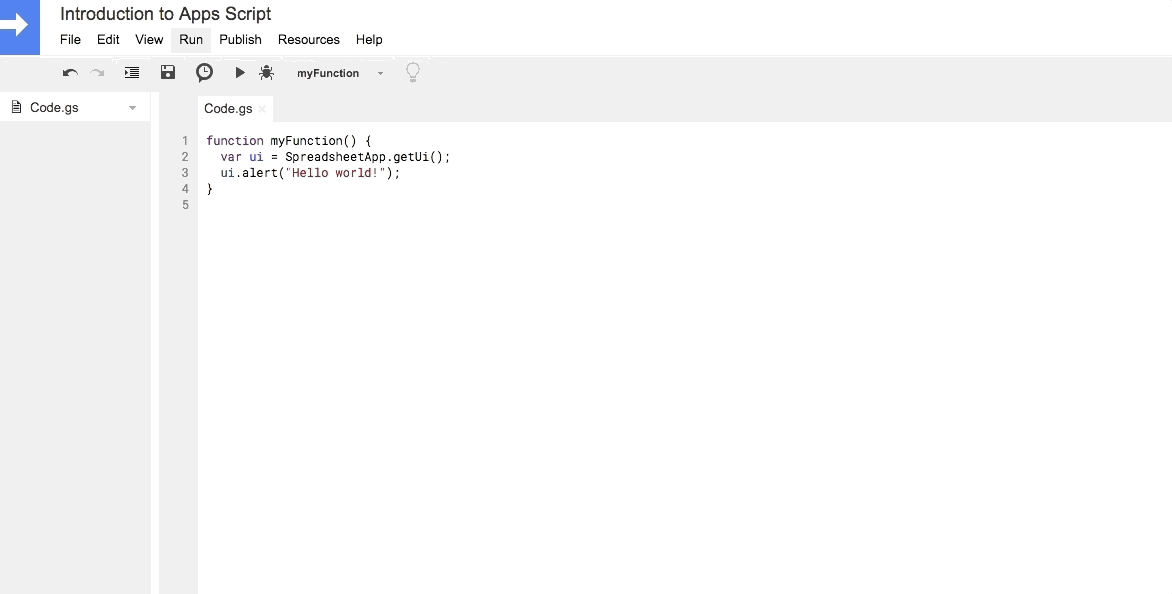The image size is (1172, 594).
Task: Open the Publish menu
Action: pos(240,40)
